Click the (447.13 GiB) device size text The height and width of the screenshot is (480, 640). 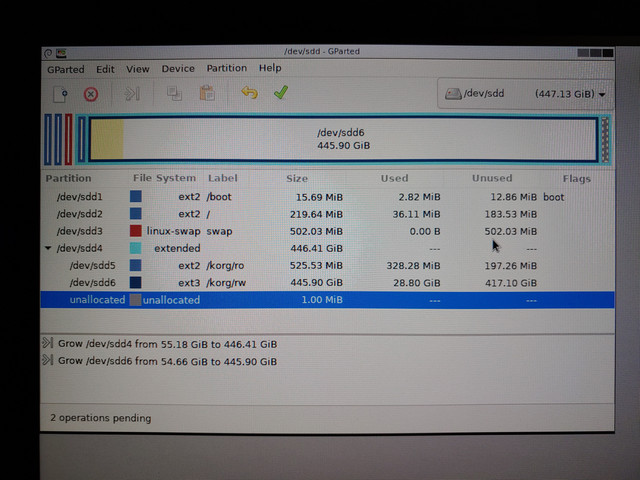tap(564, 94)
